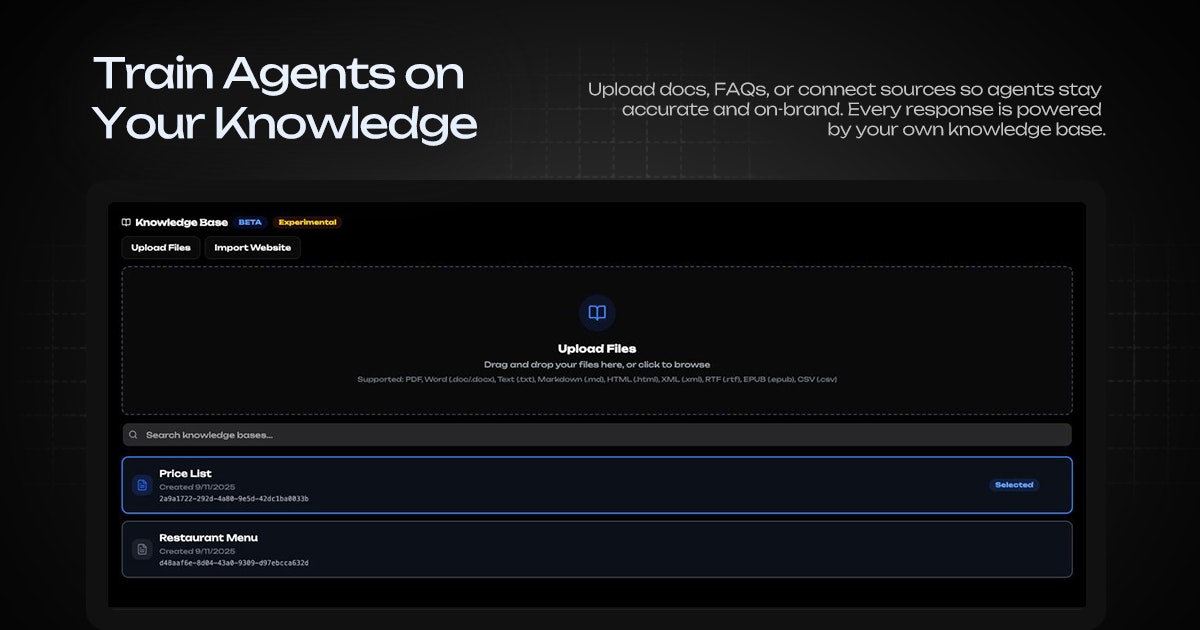Click the Price List document icon

tap(142, 485)
